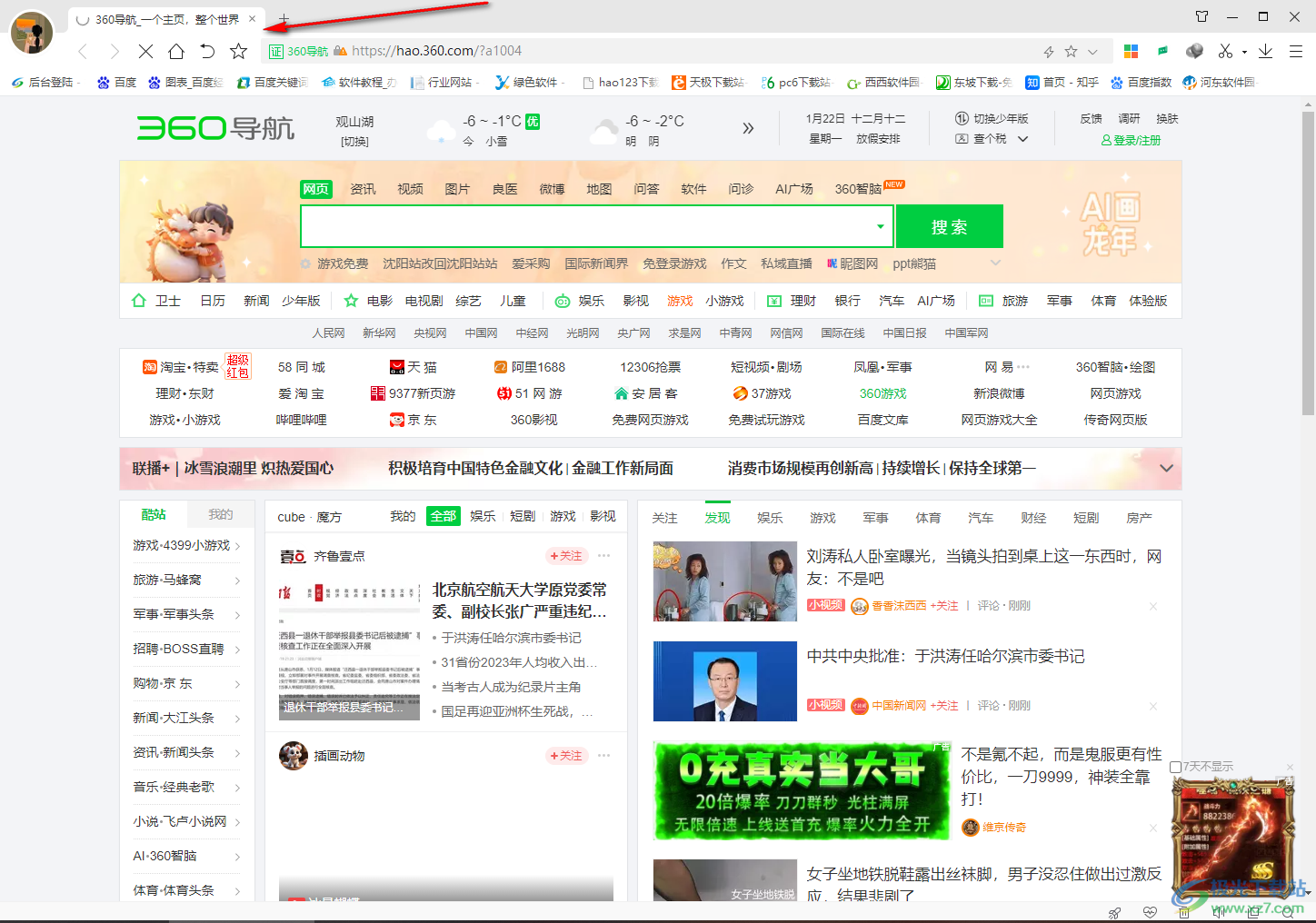
Task: Expand the 查个税 dropdown arrow
Action: [x=1022, y=139]
